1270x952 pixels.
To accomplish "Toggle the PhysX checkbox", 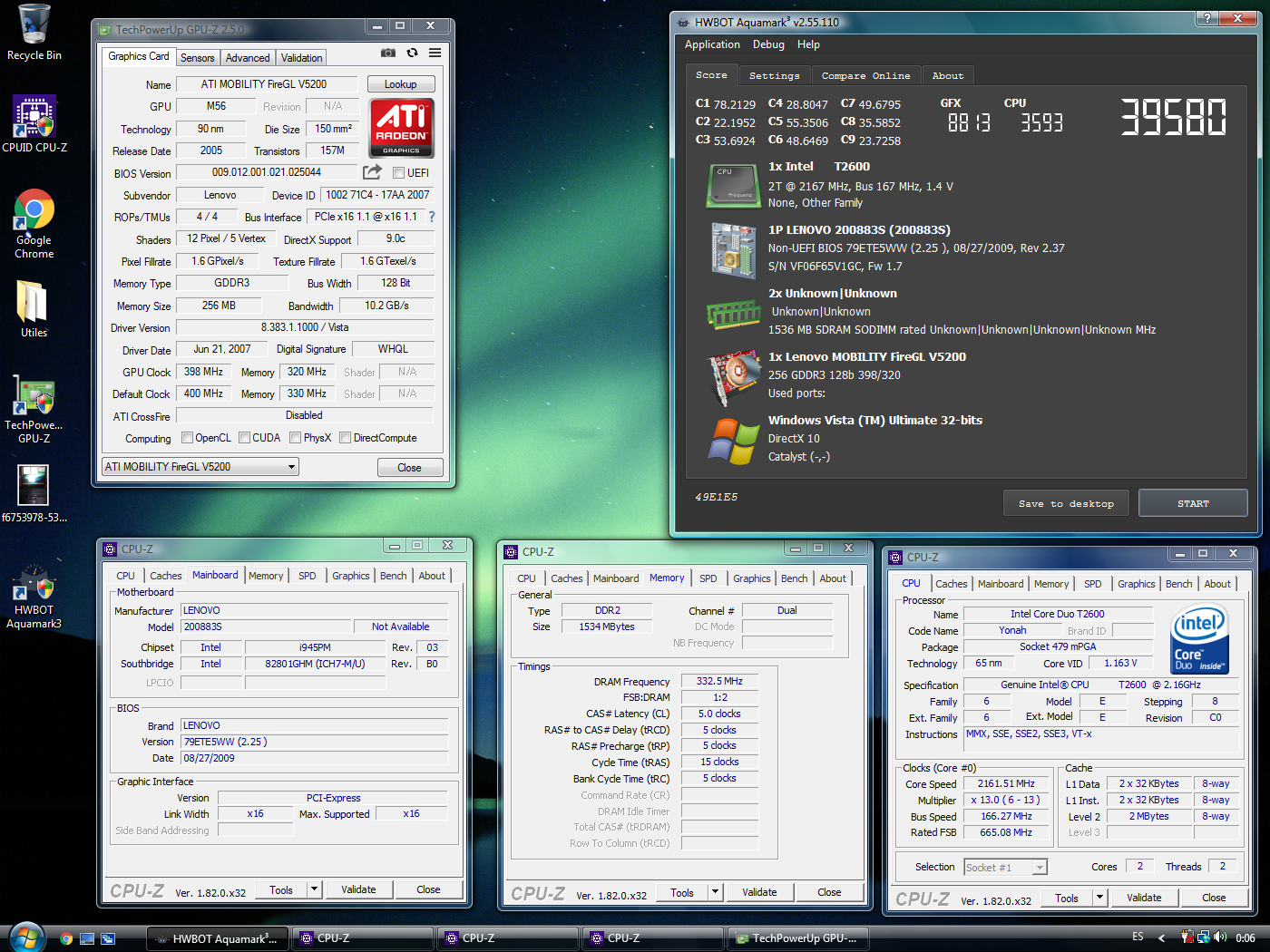I will (x=295, y=438).
